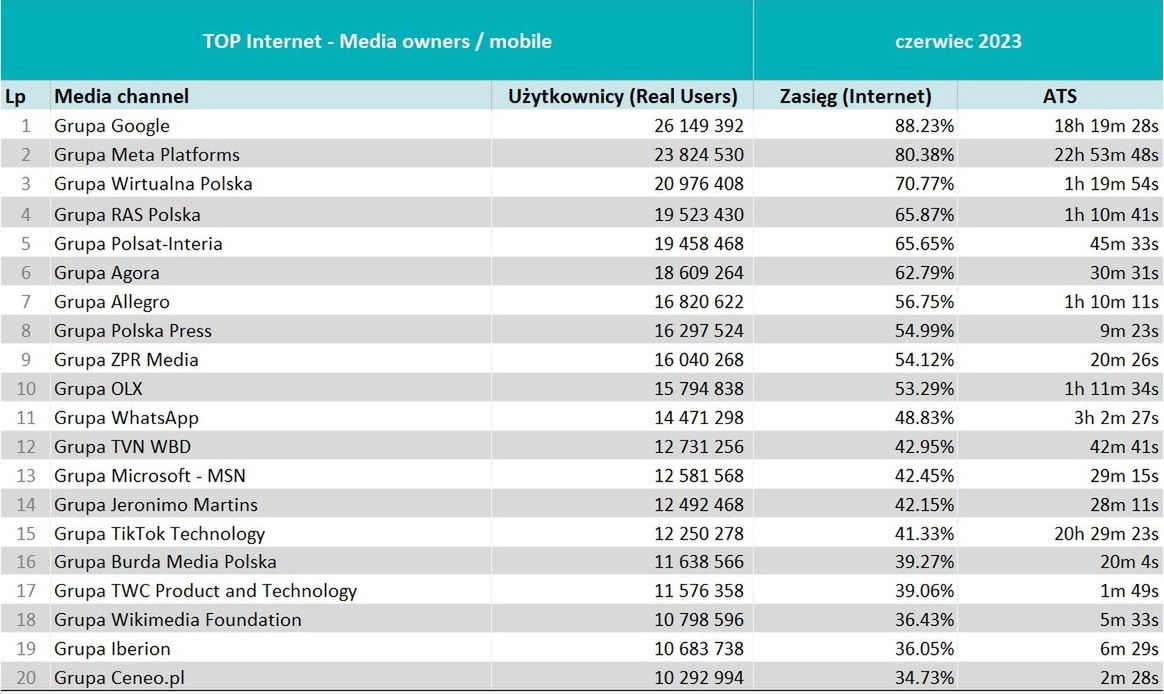Click the 'Grupa Wirtualna Polska' row name
Screen dimensions: 1164x694
[153, 184]
